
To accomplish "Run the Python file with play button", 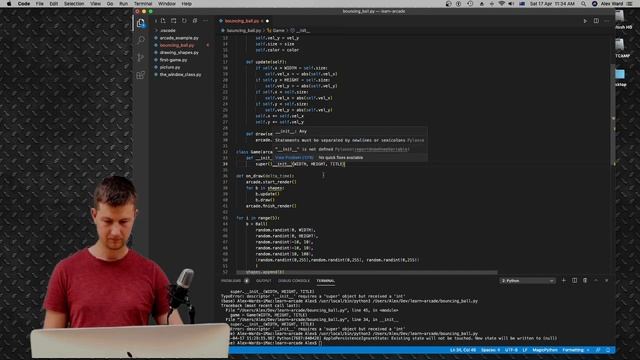I will click(x=585, y=21).
